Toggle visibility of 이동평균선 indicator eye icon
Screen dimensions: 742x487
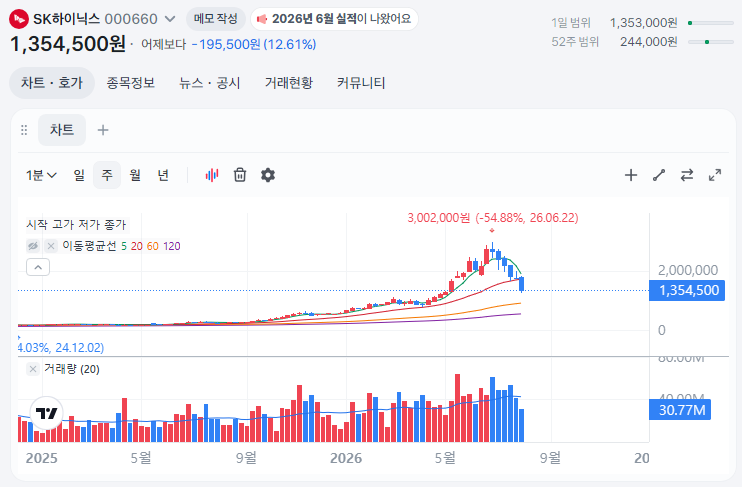[x=33, y=246]
